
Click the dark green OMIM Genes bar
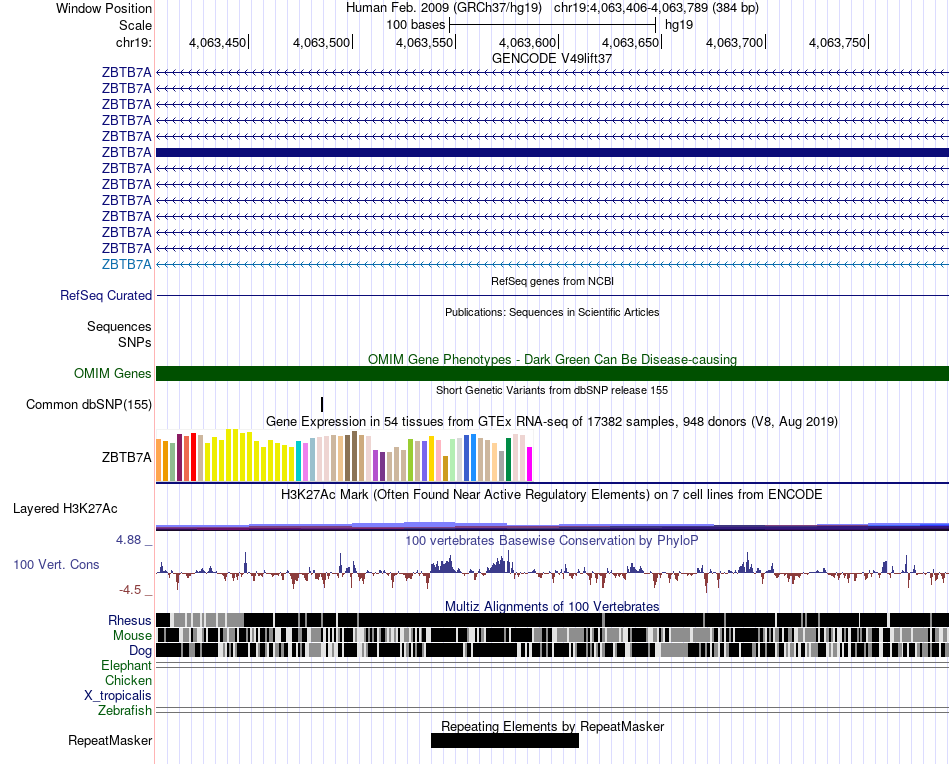pyautogui.click(x=553, y=374)
